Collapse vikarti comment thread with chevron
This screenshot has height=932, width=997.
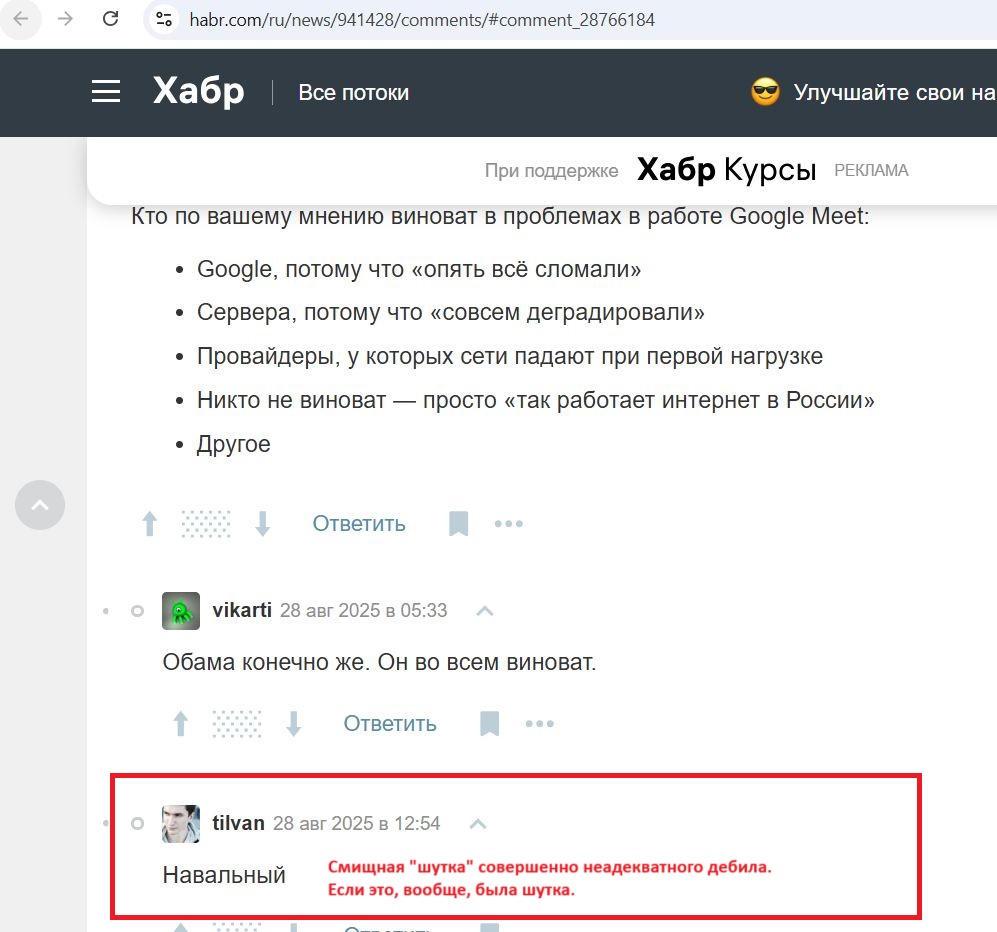pyautogui.click(x=485, y=611)
